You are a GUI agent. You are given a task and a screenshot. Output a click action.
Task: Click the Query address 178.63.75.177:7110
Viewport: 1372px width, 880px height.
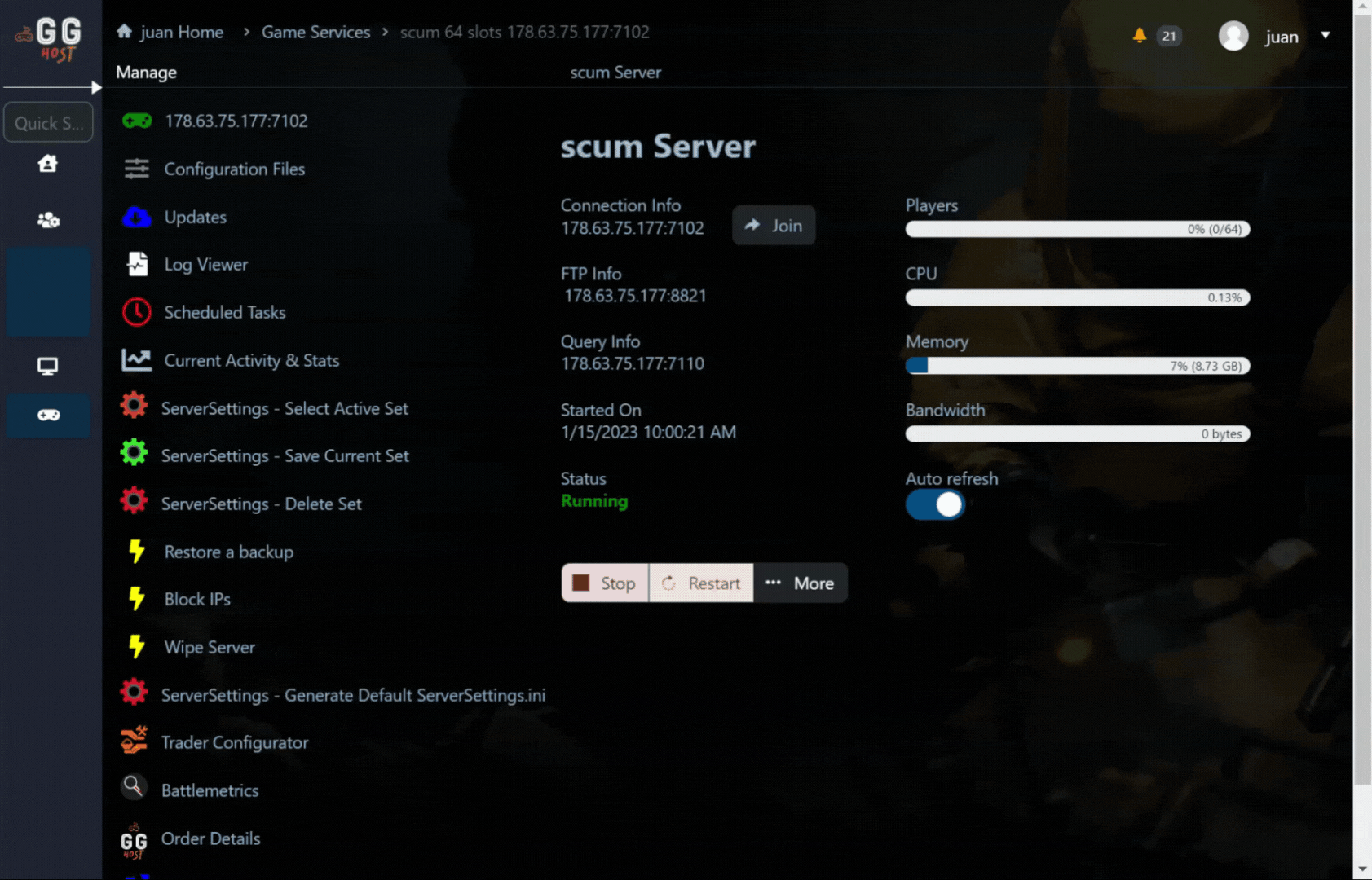633,363
